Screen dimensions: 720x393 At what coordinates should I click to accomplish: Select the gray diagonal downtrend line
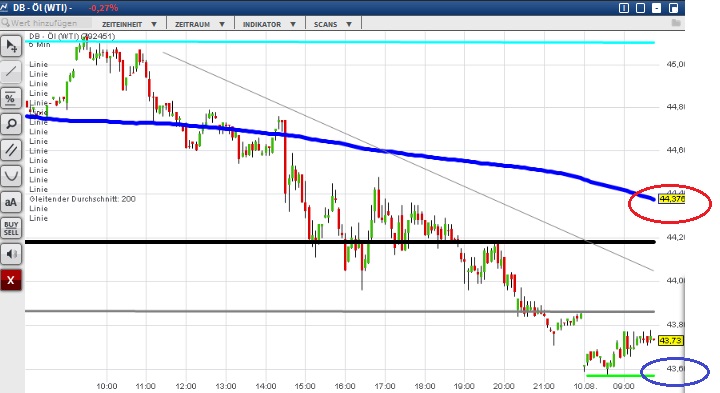408,161
